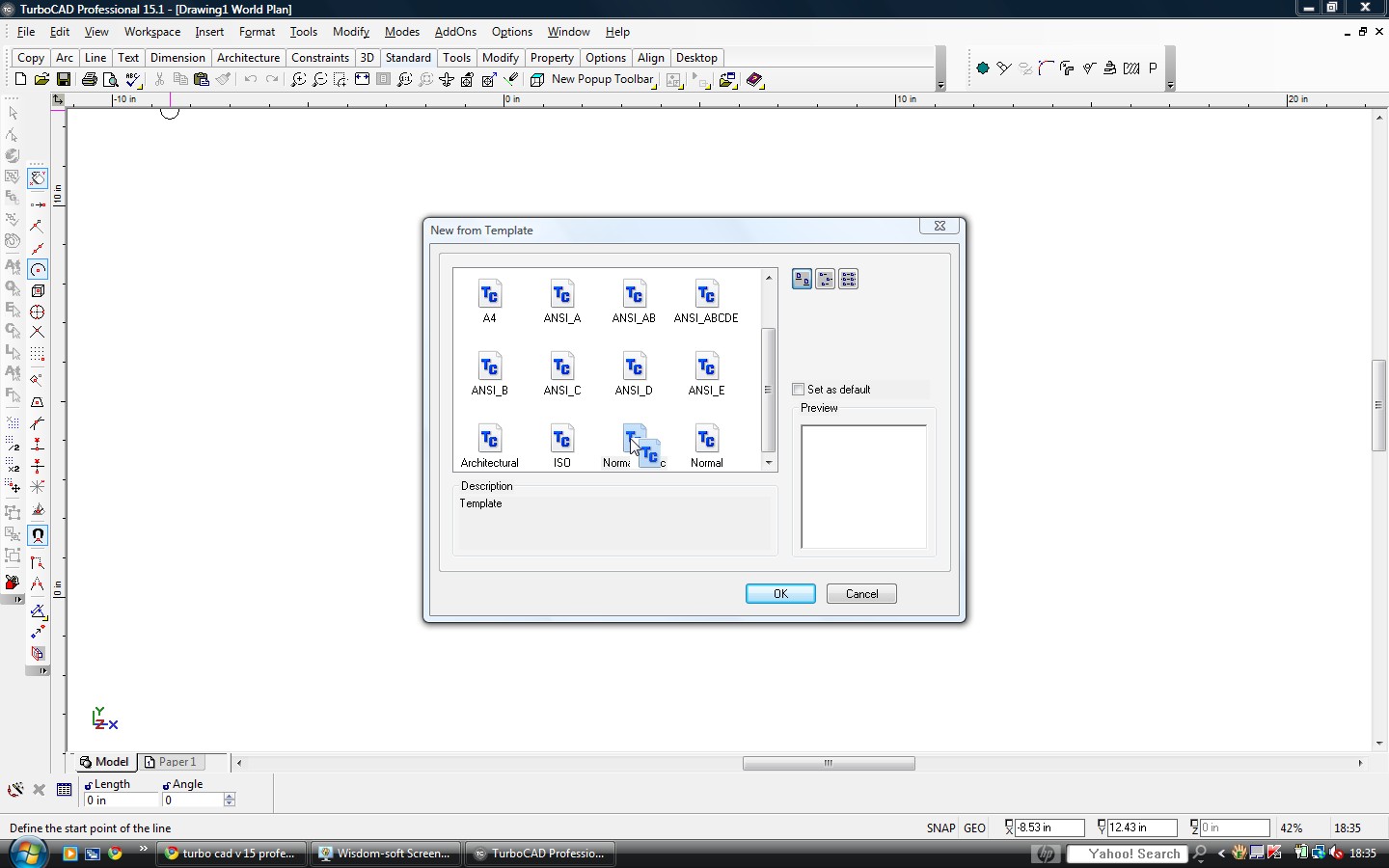Click the ABC spelling check icon
Screen dimensions: 1389x868
coord(133,80)
